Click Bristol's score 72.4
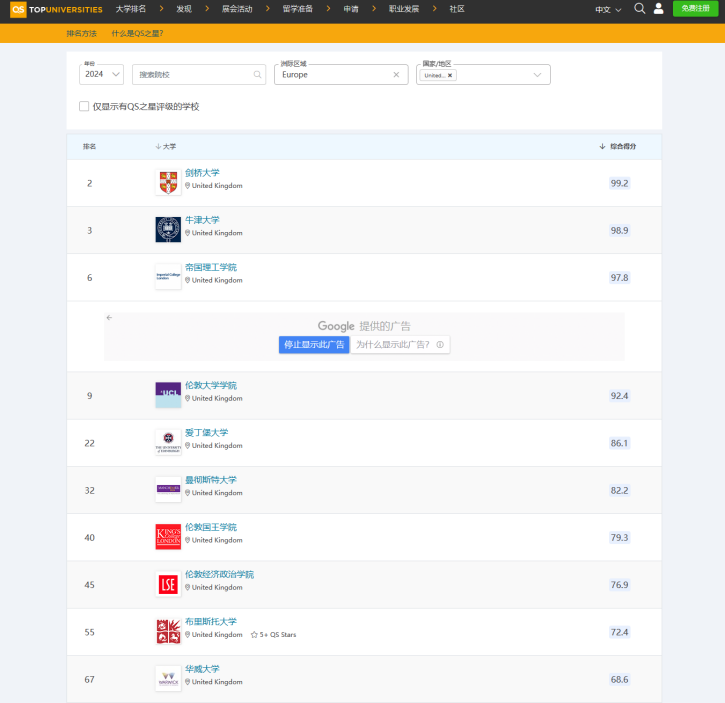This screenshot has width=725, height=703. click(620, 632)
